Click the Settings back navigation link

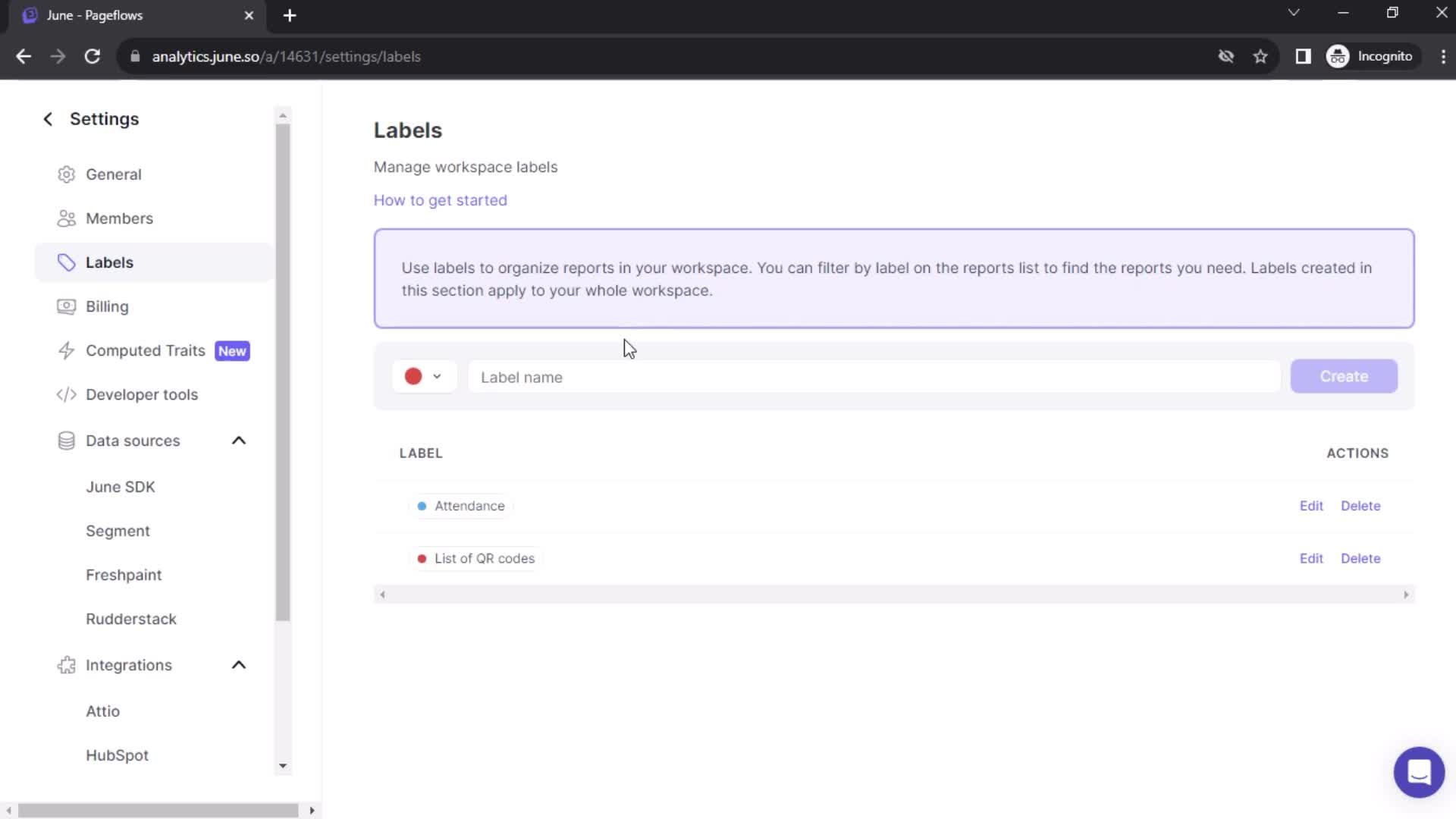[x=47, y=118]
